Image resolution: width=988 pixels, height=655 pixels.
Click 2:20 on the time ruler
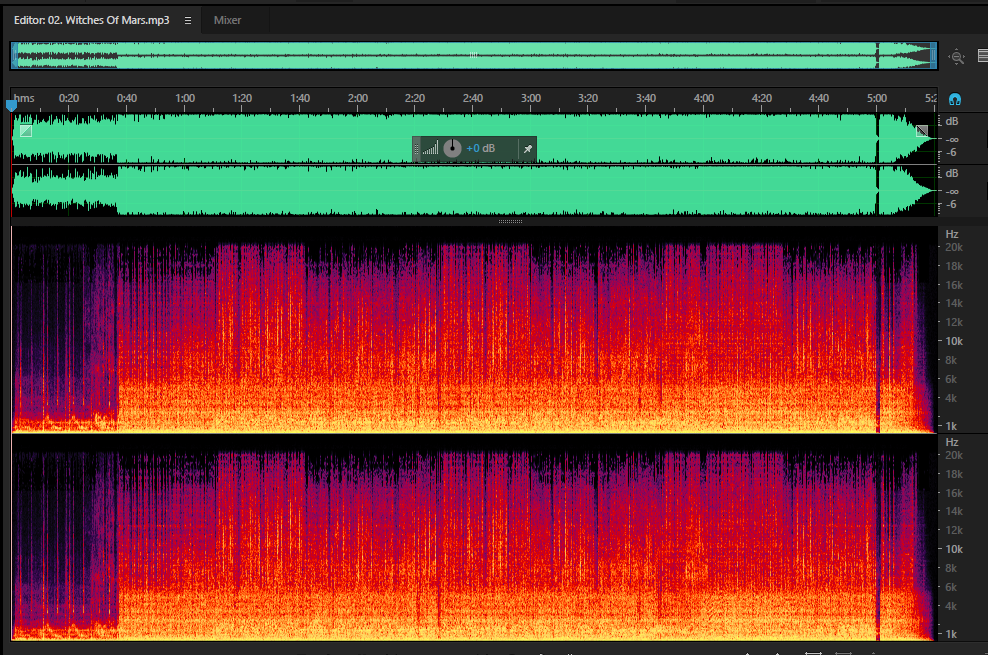(415, 98)
